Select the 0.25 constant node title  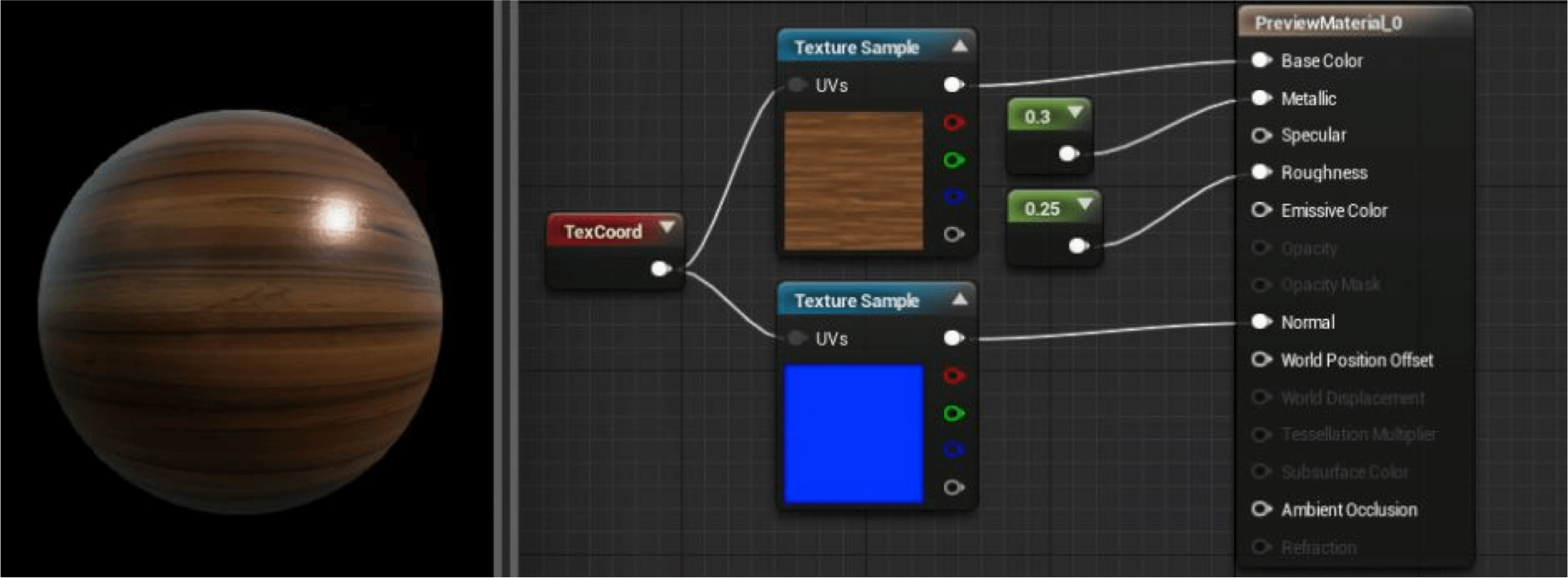1042,209
